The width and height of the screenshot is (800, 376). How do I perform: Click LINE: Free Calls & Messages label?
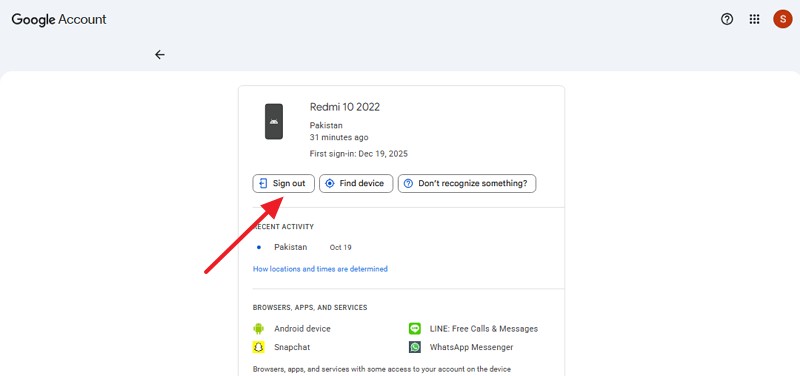pos(484,329)
